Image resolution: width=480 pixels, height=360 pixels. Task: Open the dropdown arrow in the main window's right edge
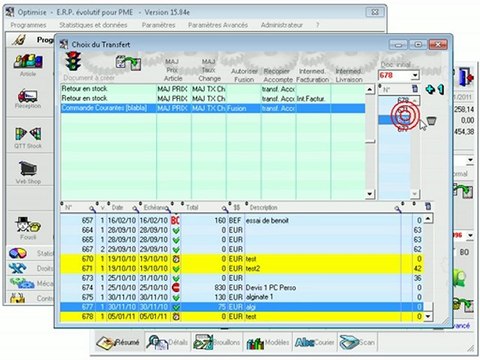pos(470,160)
